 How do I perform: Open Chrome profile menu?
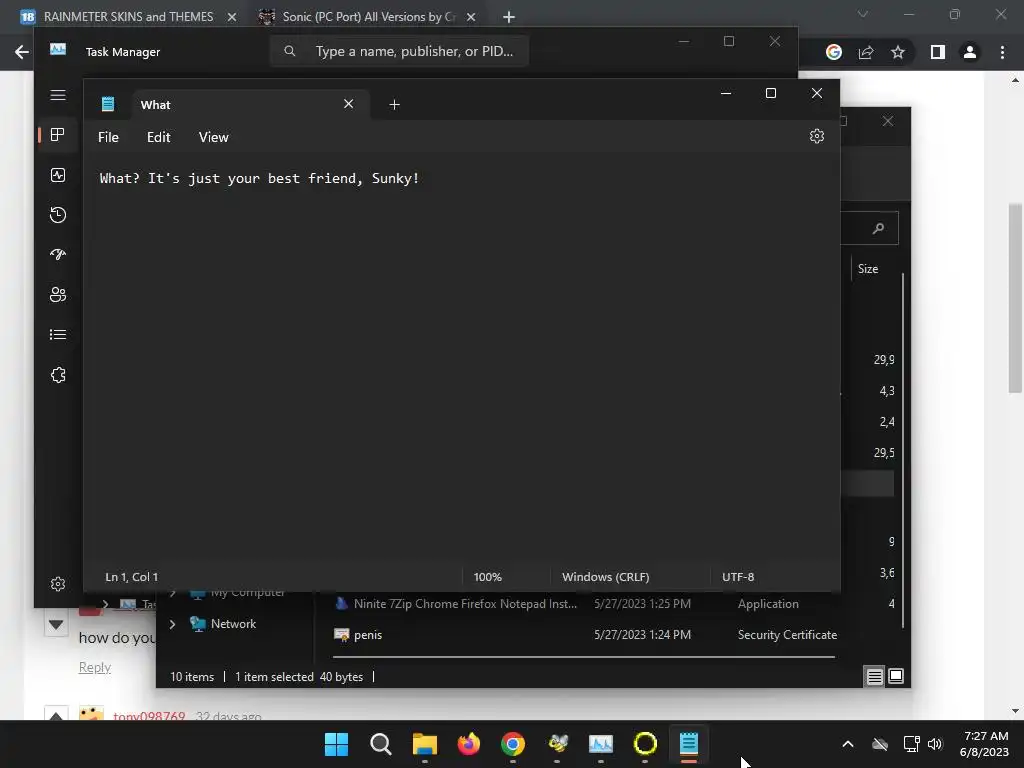tap(970, 52)
